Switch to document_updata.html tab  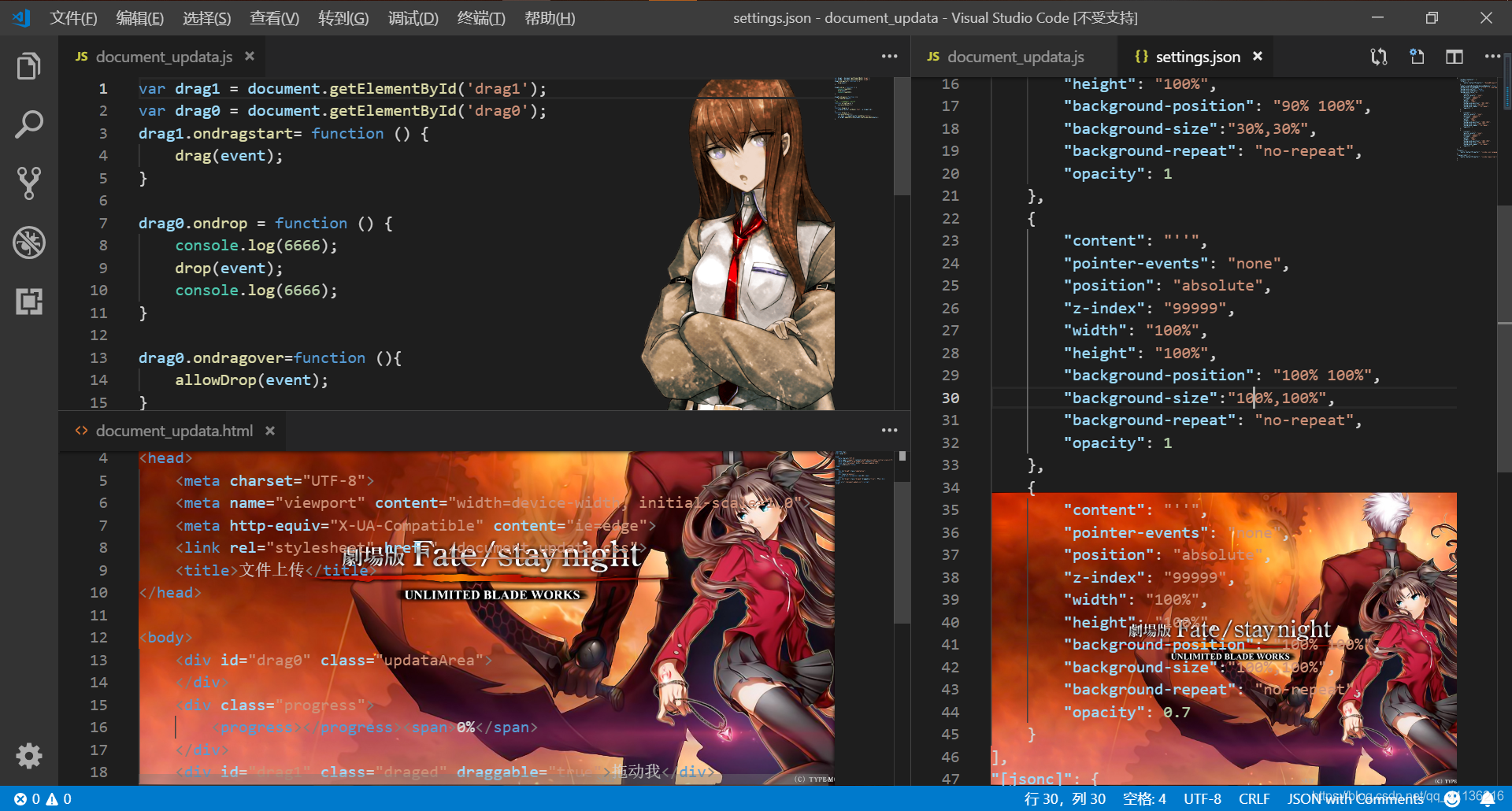click(x=174, y=431)
